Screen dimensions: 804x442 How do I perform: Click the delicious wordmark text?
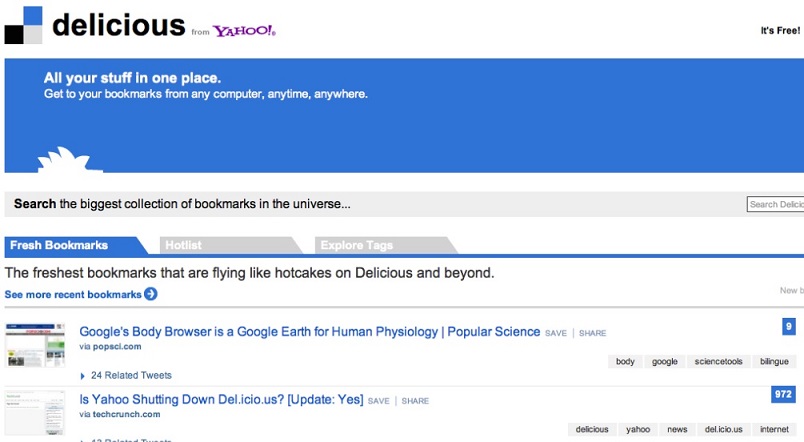tap(118, 26)
